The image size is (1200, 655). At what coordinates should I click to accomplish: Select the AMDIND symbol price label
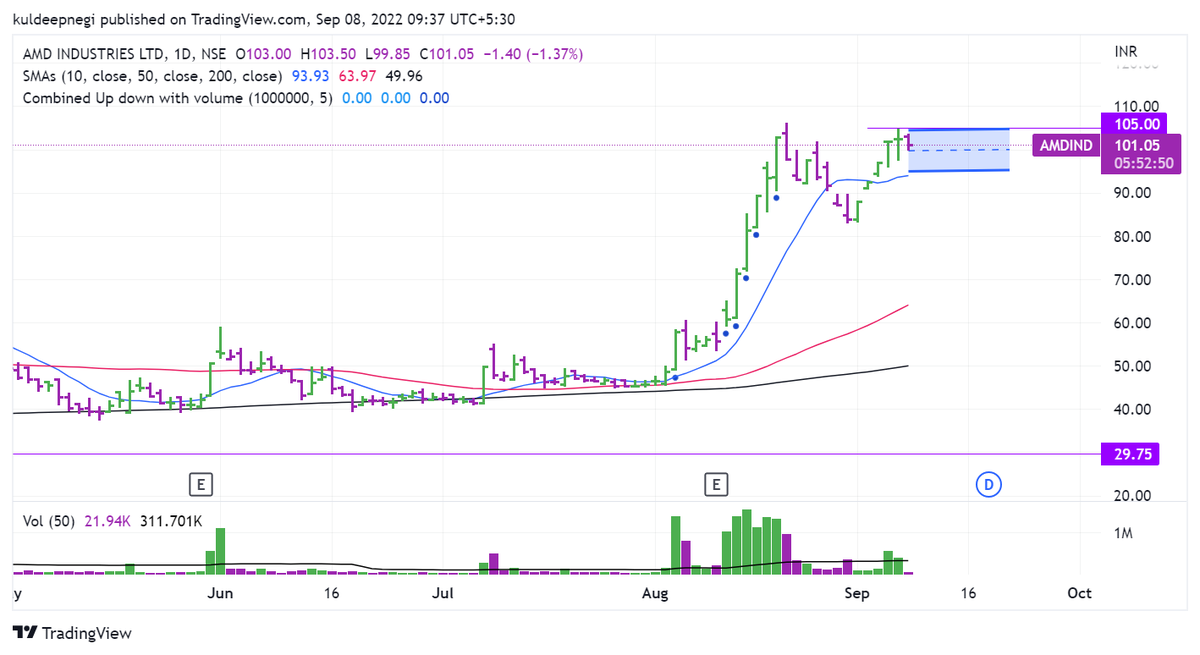(x=1065, y=146)
